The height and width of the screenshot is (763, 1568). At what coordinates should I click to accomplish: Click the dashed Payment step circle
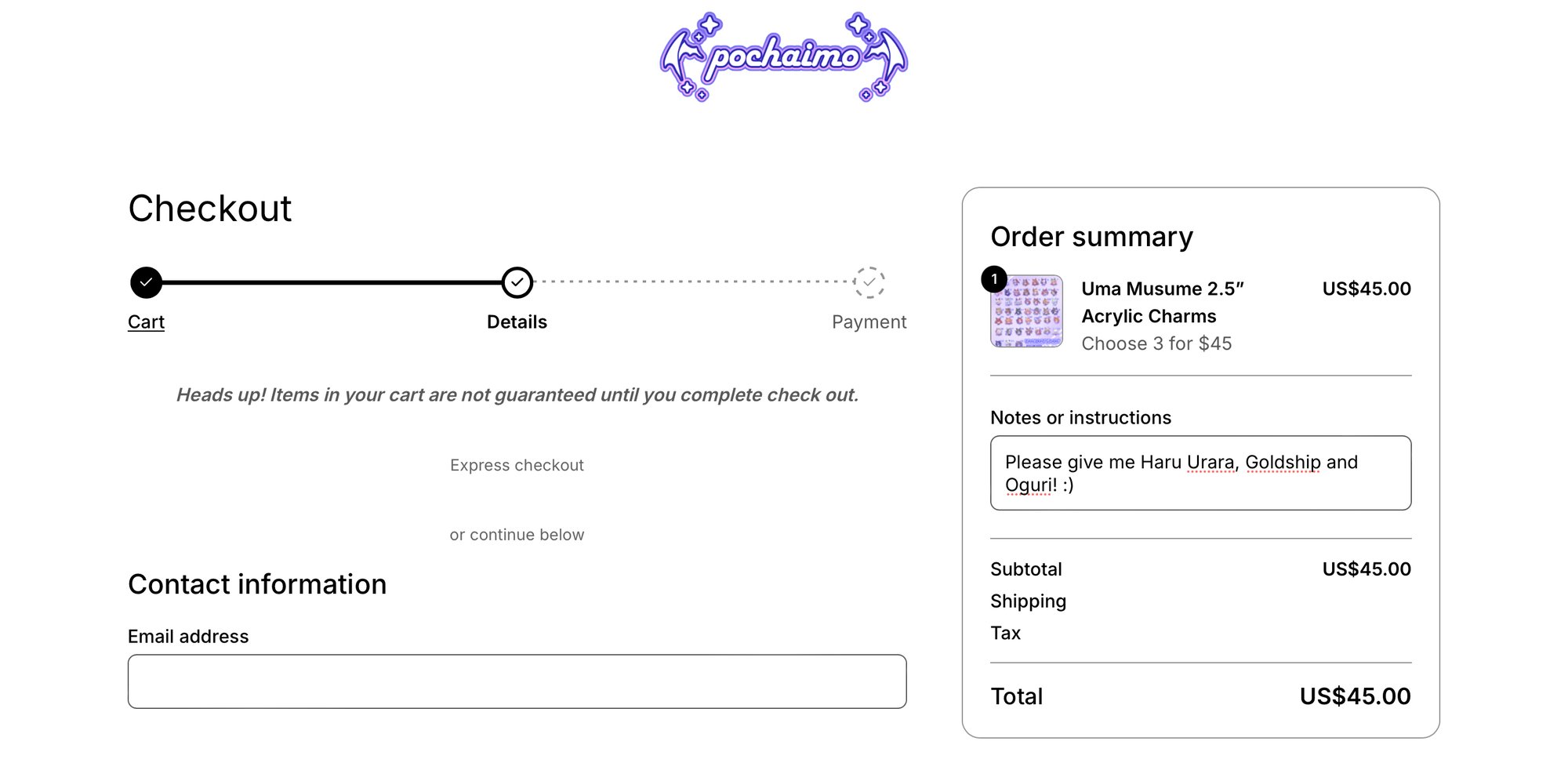click(x=869, y=282)
